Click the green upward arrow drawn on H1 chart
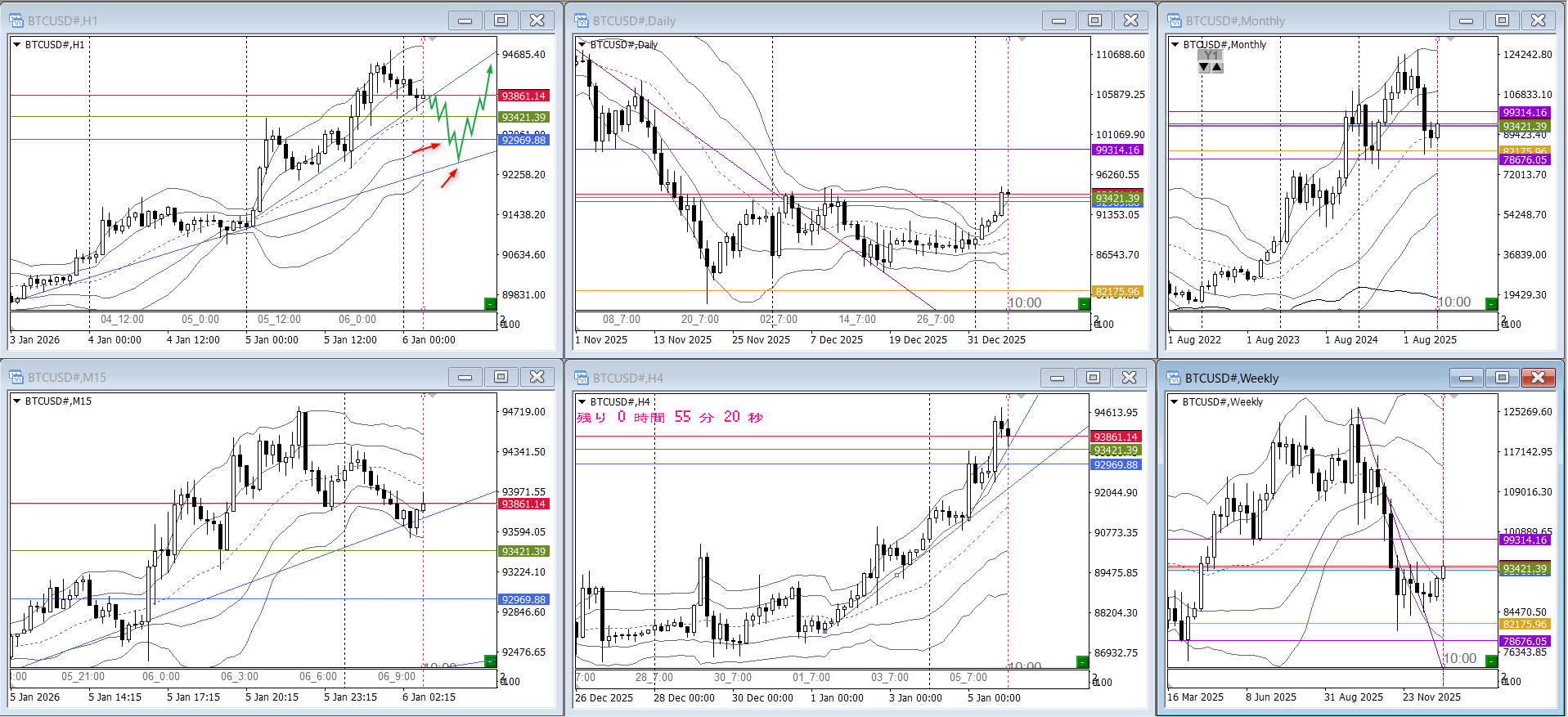The height and width of the screenshot is (717, 1568). tap(489, 70)
